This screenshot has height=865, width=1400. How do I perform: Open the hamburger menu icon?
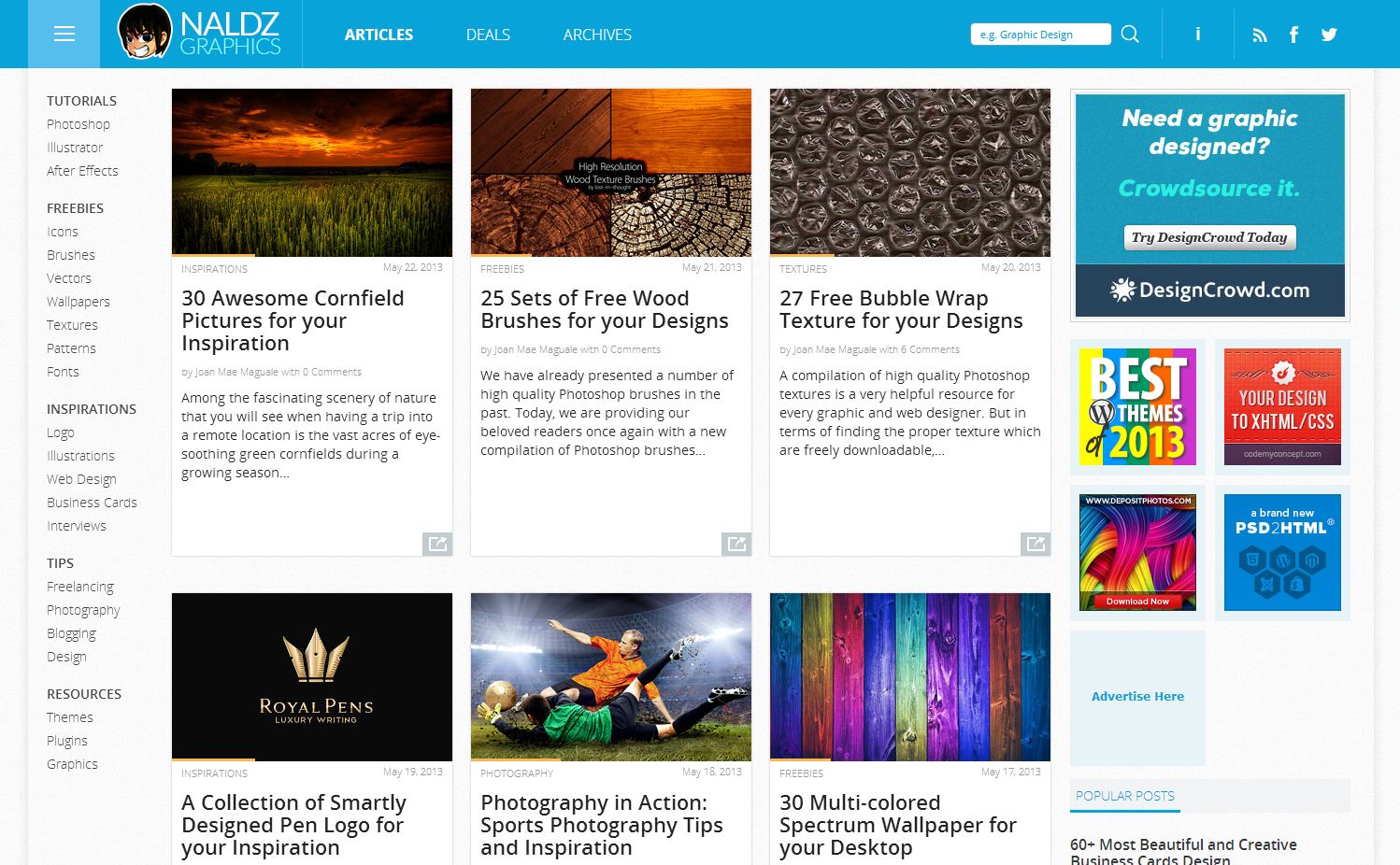click(x=64, y=35)
